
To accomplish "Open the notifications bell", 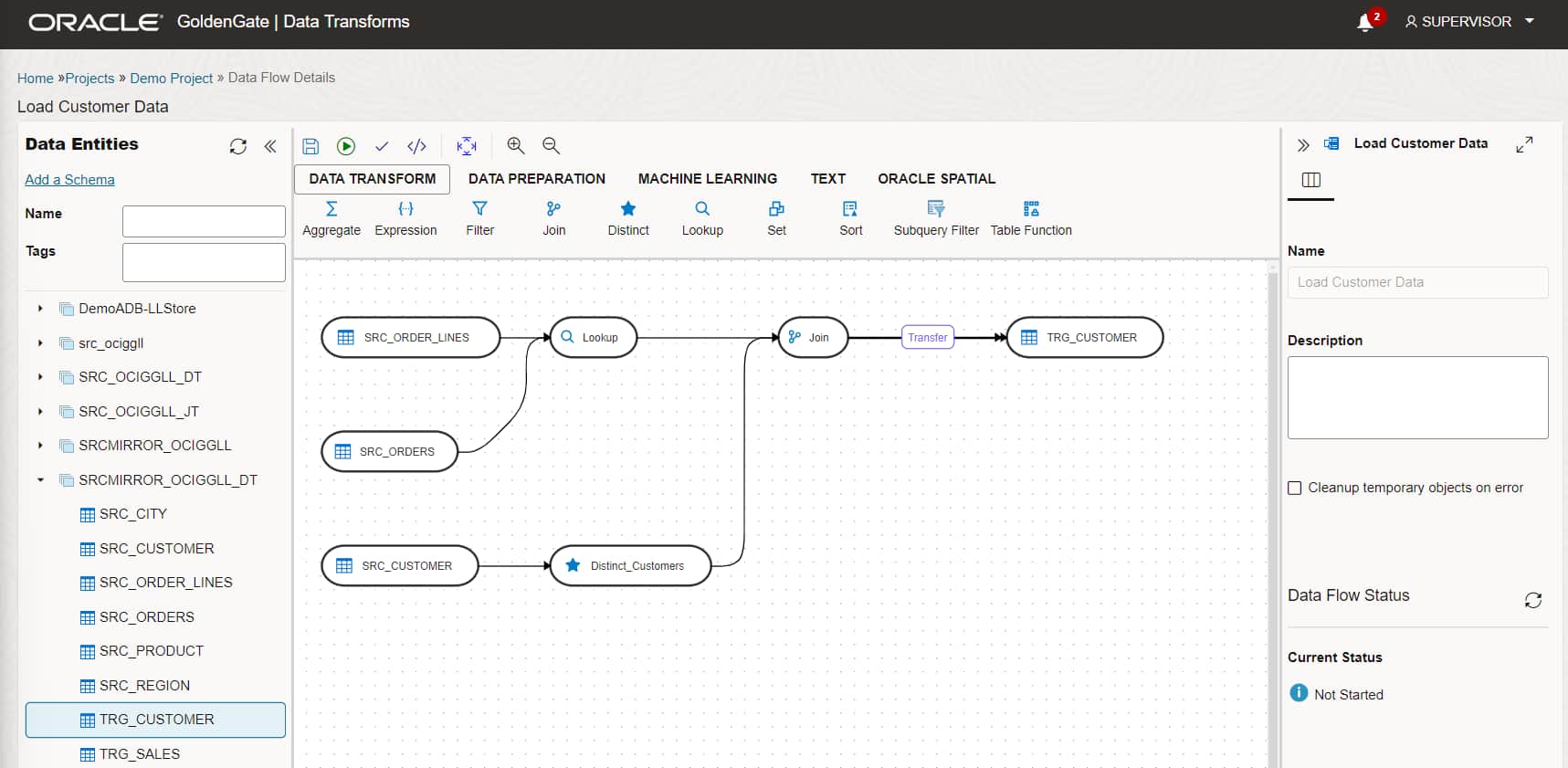I will 1365,22.
